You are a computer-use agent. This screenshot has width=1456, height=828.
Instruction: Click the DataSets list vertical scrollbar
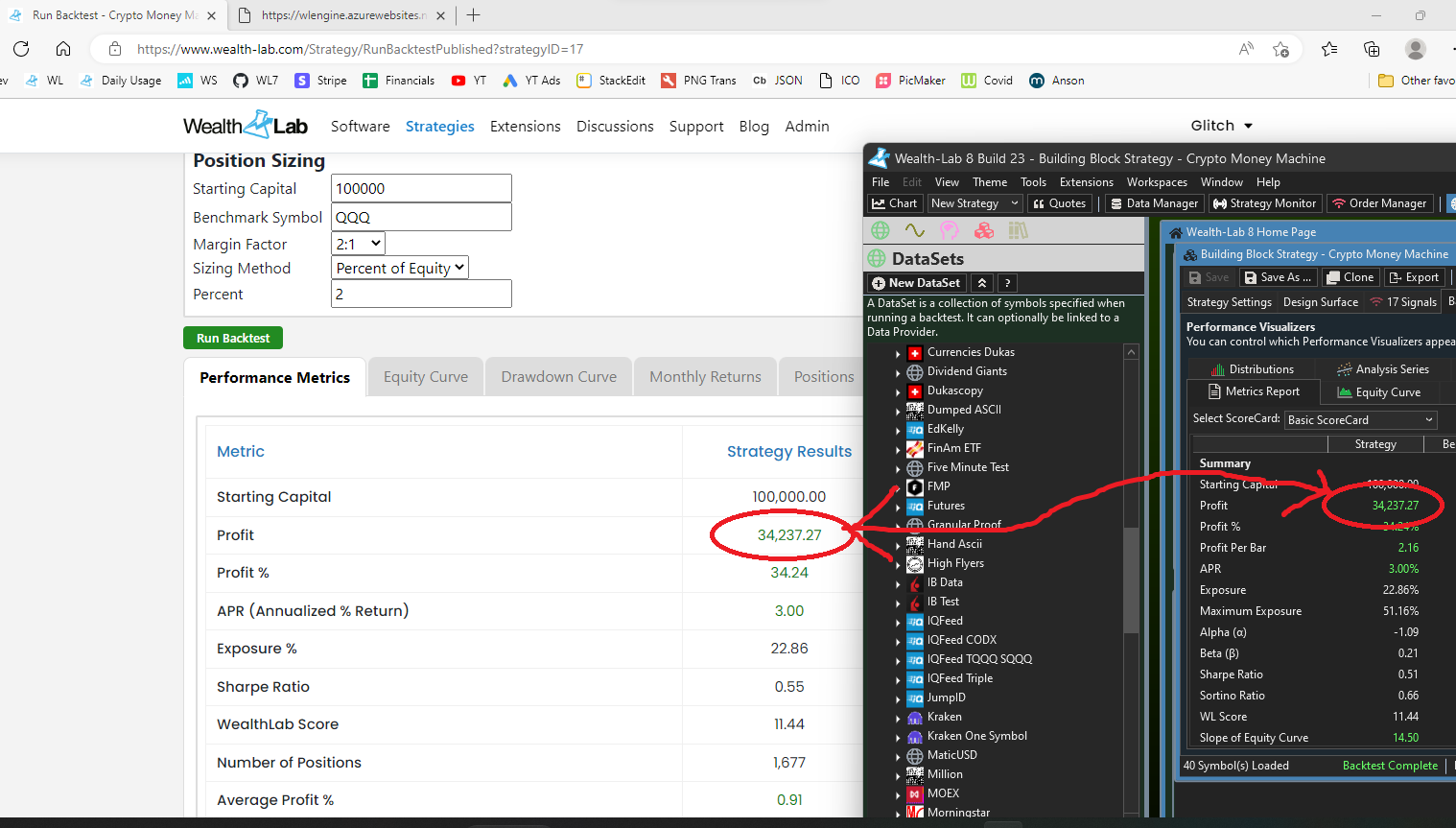[x=1131, y=576]
